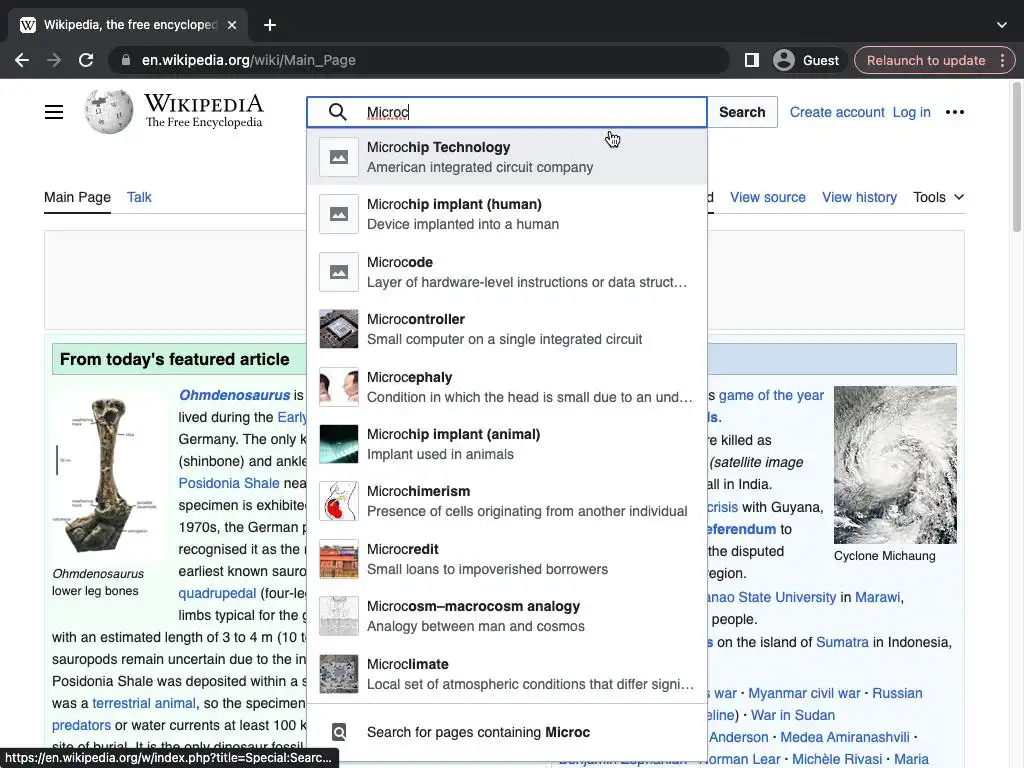The image size is (1024, 768).
Task: Close the Wikipedia browser tab
Action: [x=232, y=25]
